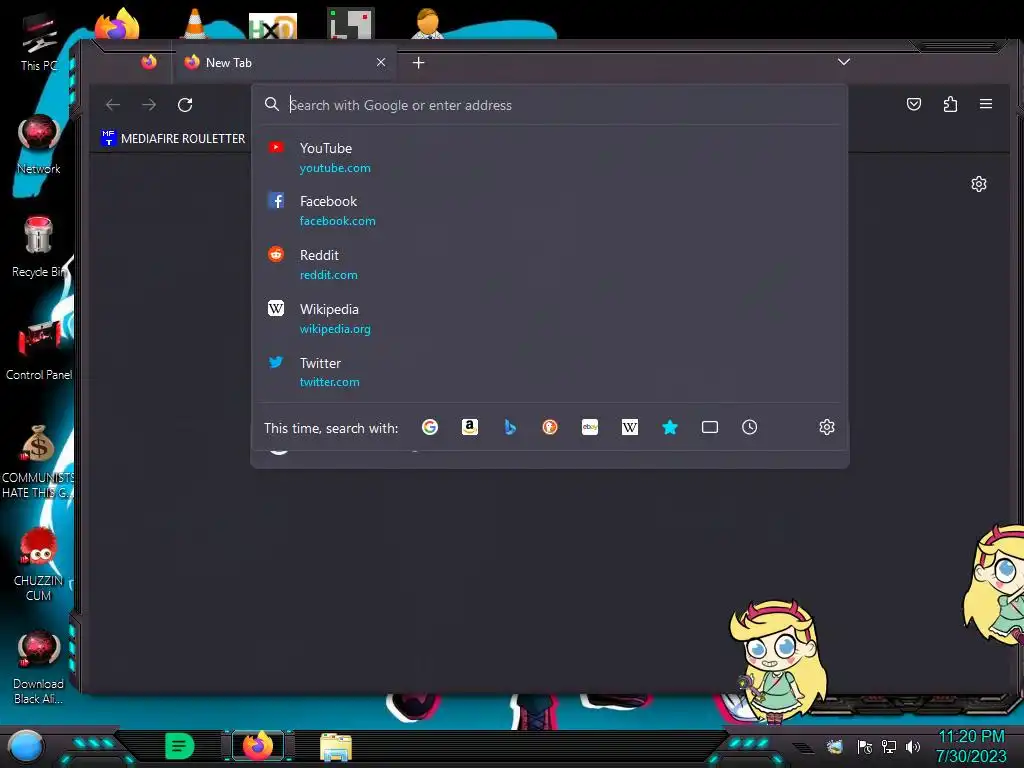Viewport: 1024px width, 768px height.
Task: Search this time with Bing icon
Action: tap(510, 427)
